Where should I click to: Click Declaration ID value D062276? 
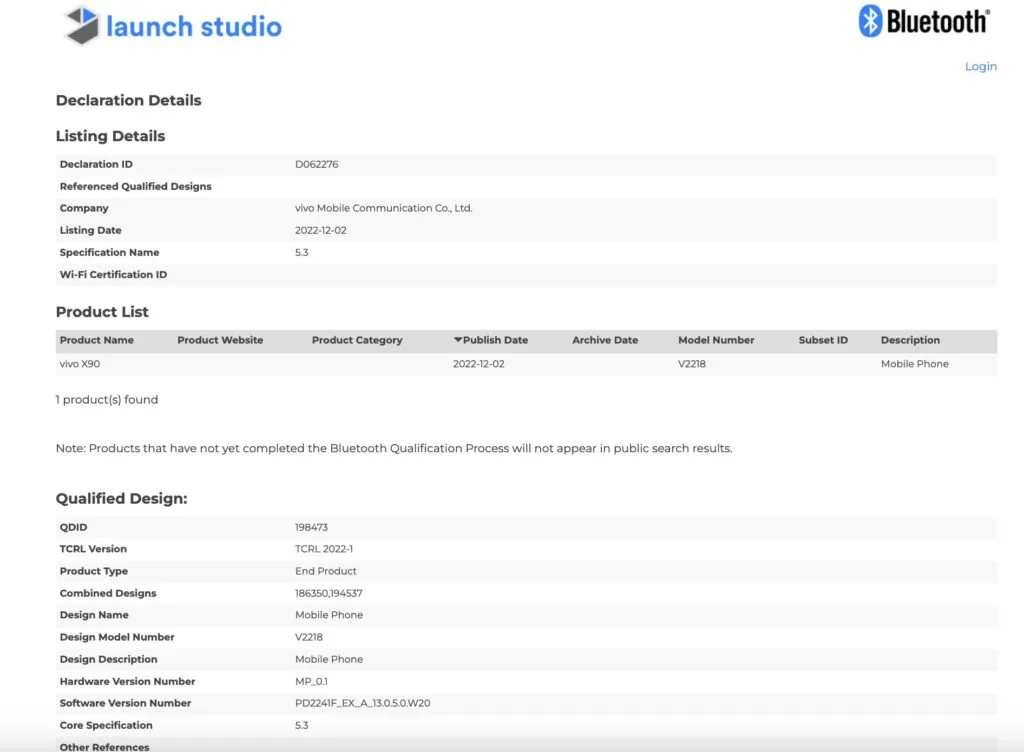pos(316,164)
